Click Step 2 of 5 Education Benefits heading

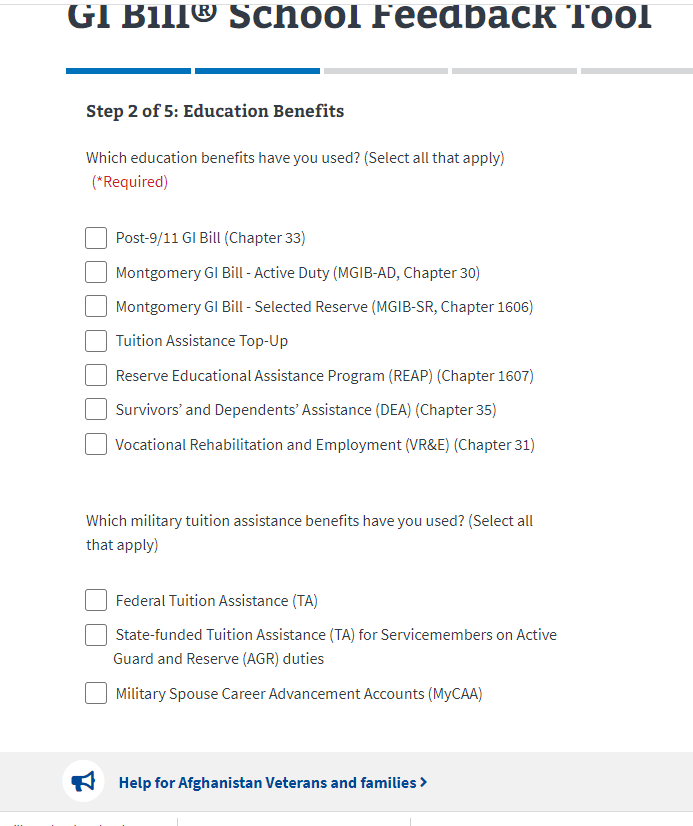point(215,111)
